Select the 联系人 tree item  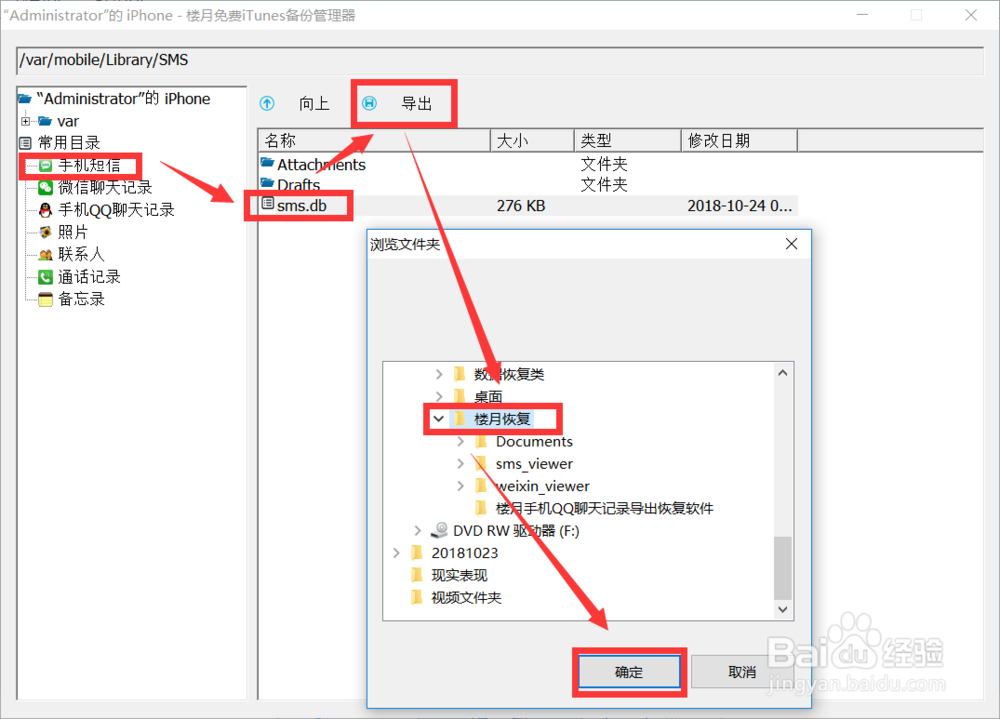pos(82,255)
